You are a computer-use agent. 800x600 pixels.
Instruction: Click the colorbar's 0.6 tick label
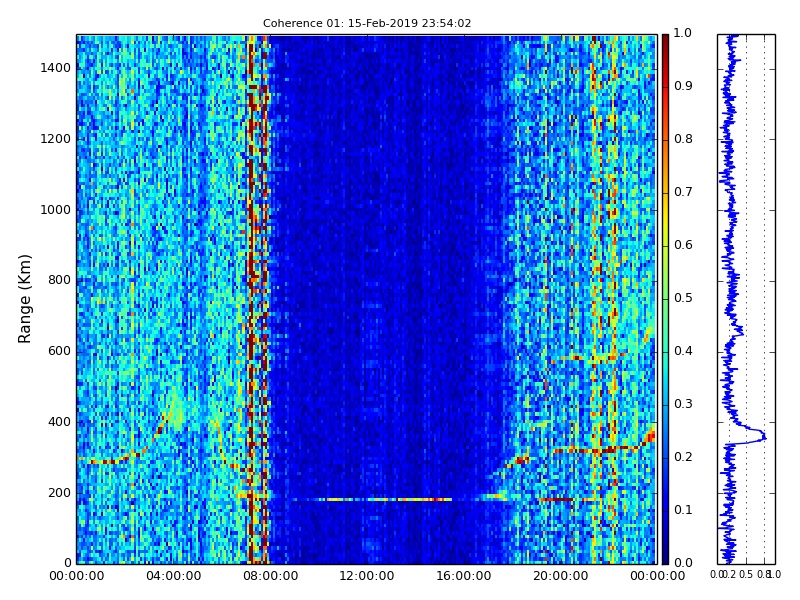683,245
